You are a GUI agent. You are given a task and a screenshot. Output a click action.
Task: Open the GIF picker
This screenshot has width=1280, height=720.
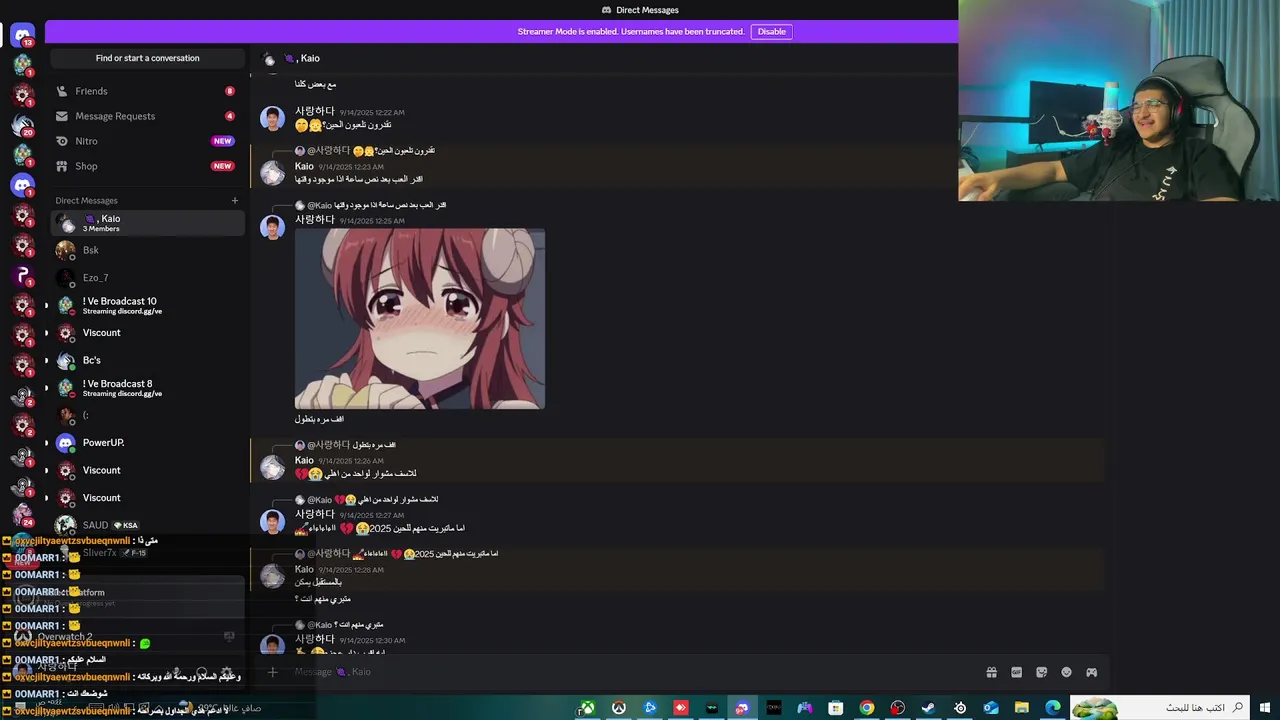1016,672
